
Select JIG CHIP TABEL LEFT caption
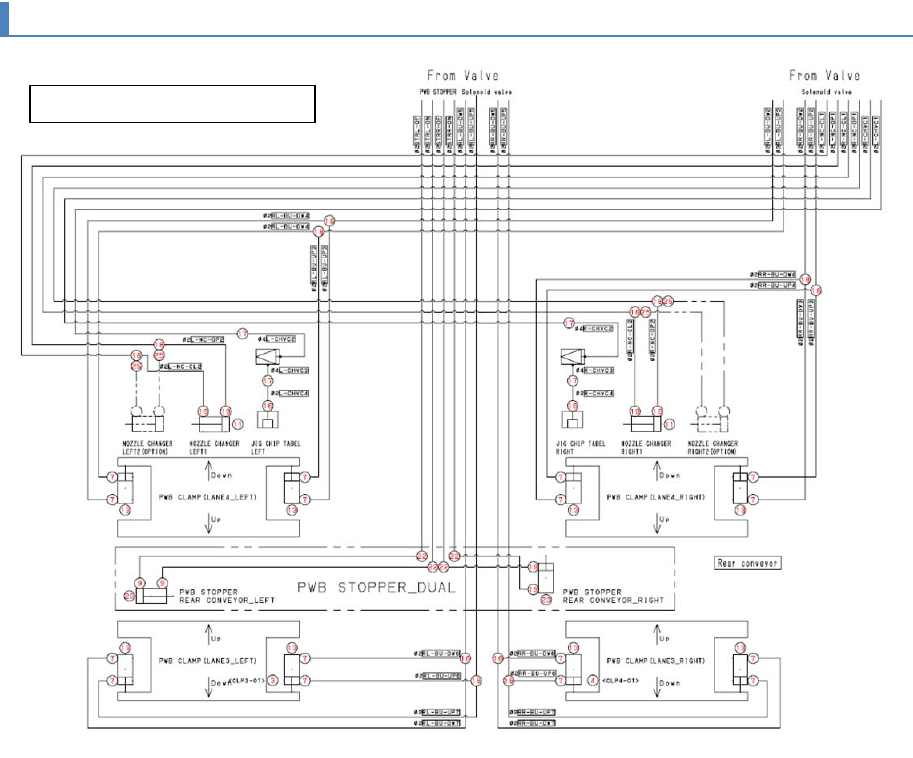coord(275,448)
